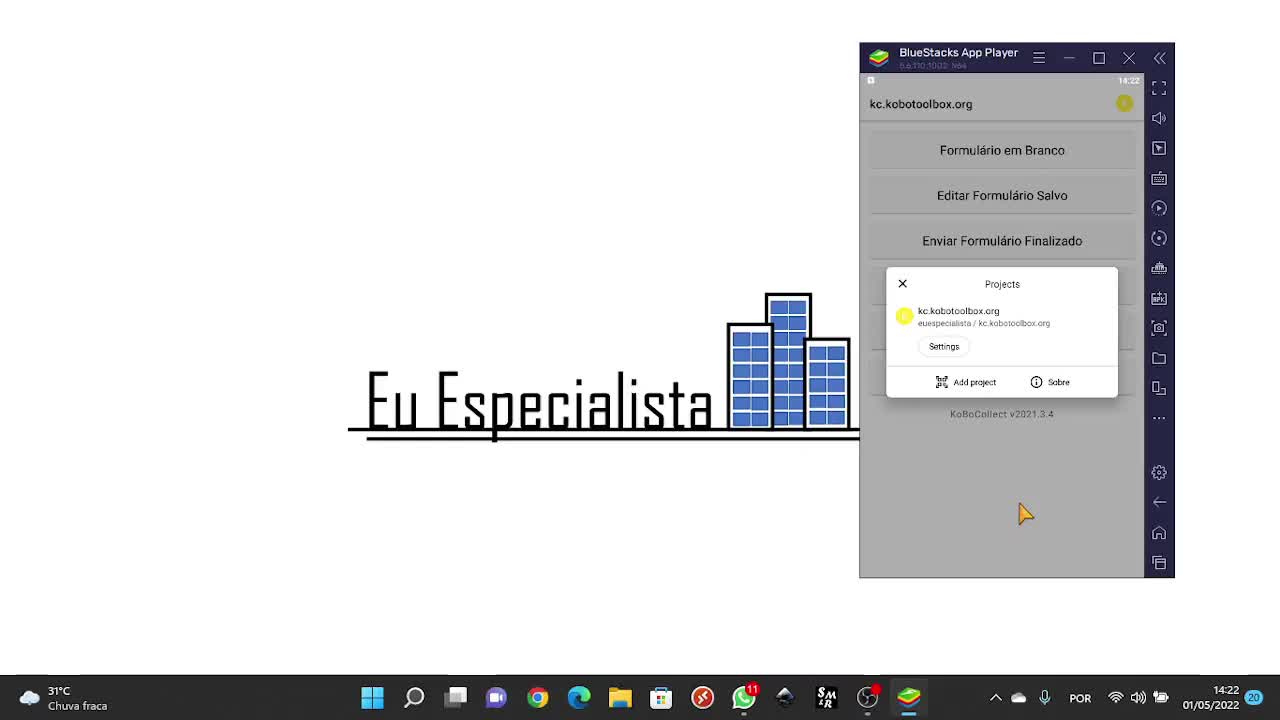Click the microphone tray icon
The image size is (1280, 720).
pyautogui.click(x=1045, y=698)
